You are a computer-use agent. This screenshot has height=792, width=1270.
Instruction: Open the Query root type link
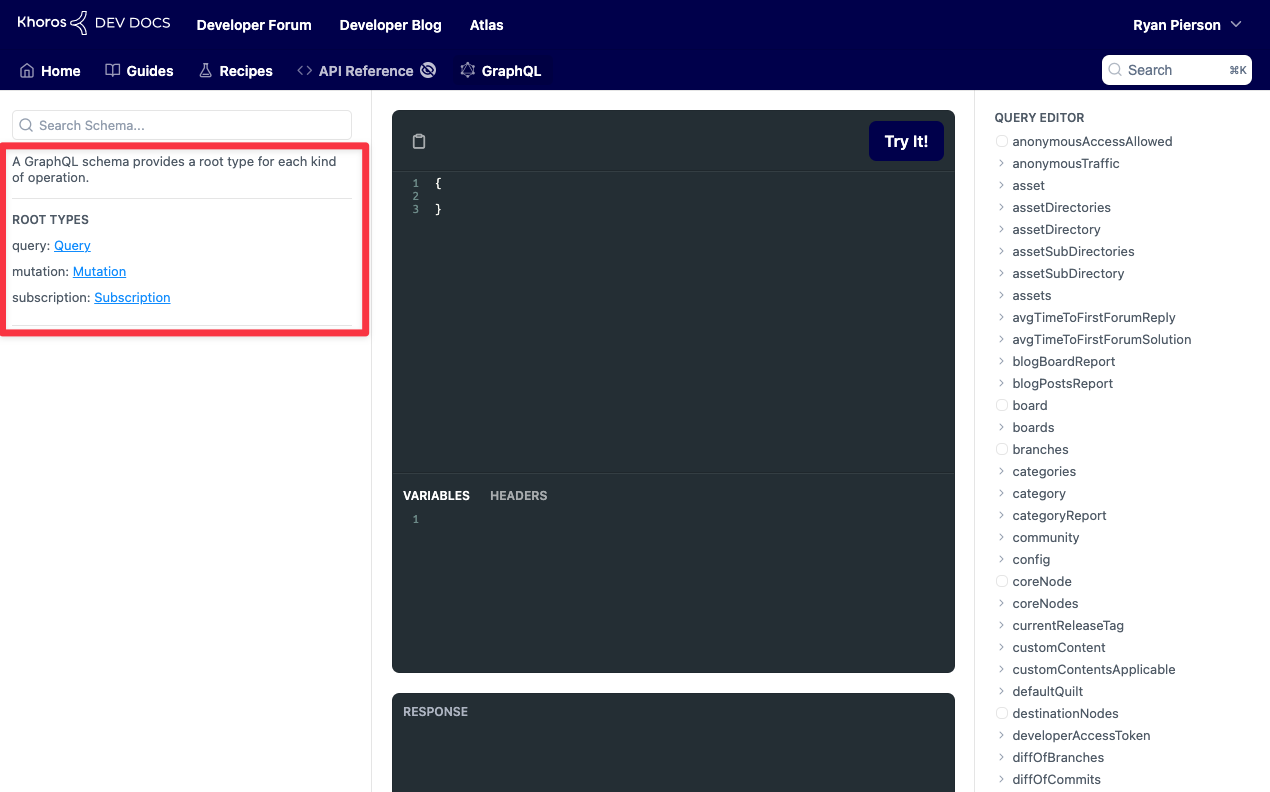72,246
